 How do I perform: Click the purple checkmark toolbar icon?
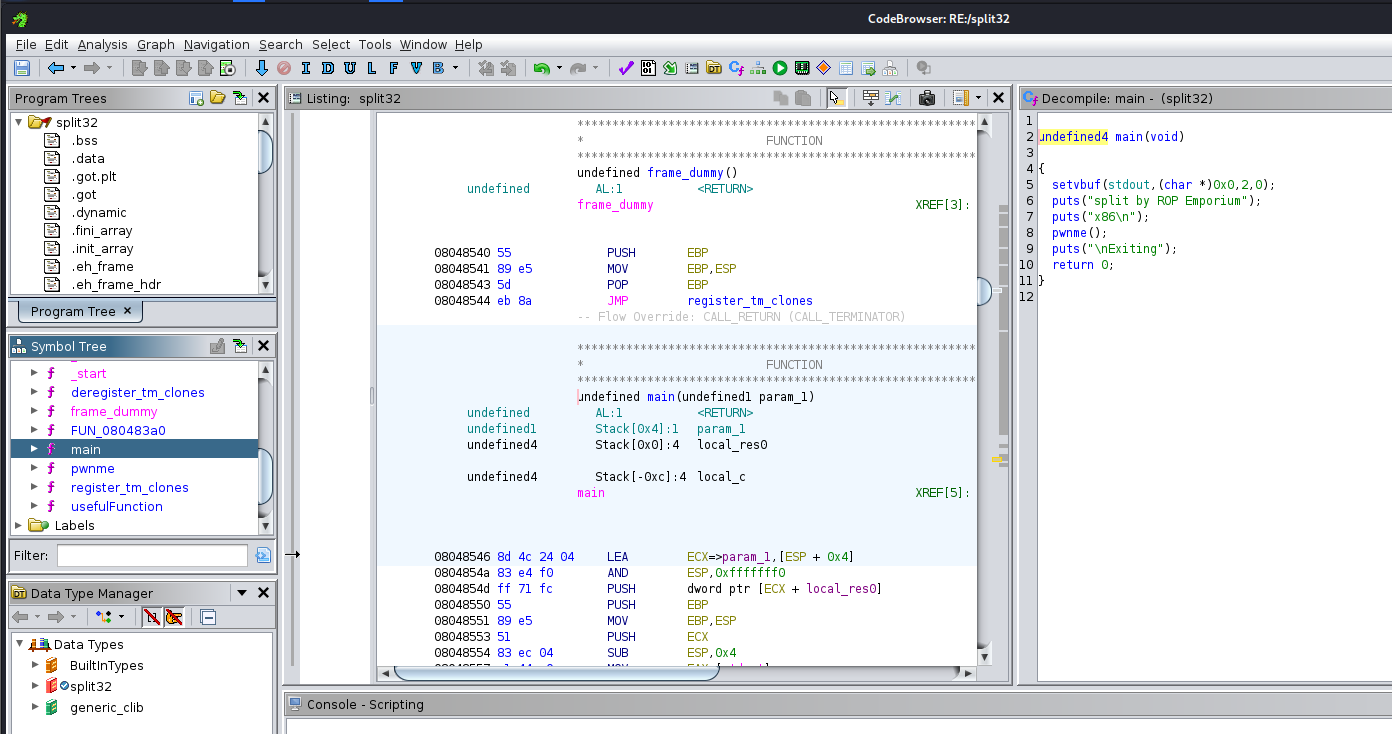click(x=626, y=68)
